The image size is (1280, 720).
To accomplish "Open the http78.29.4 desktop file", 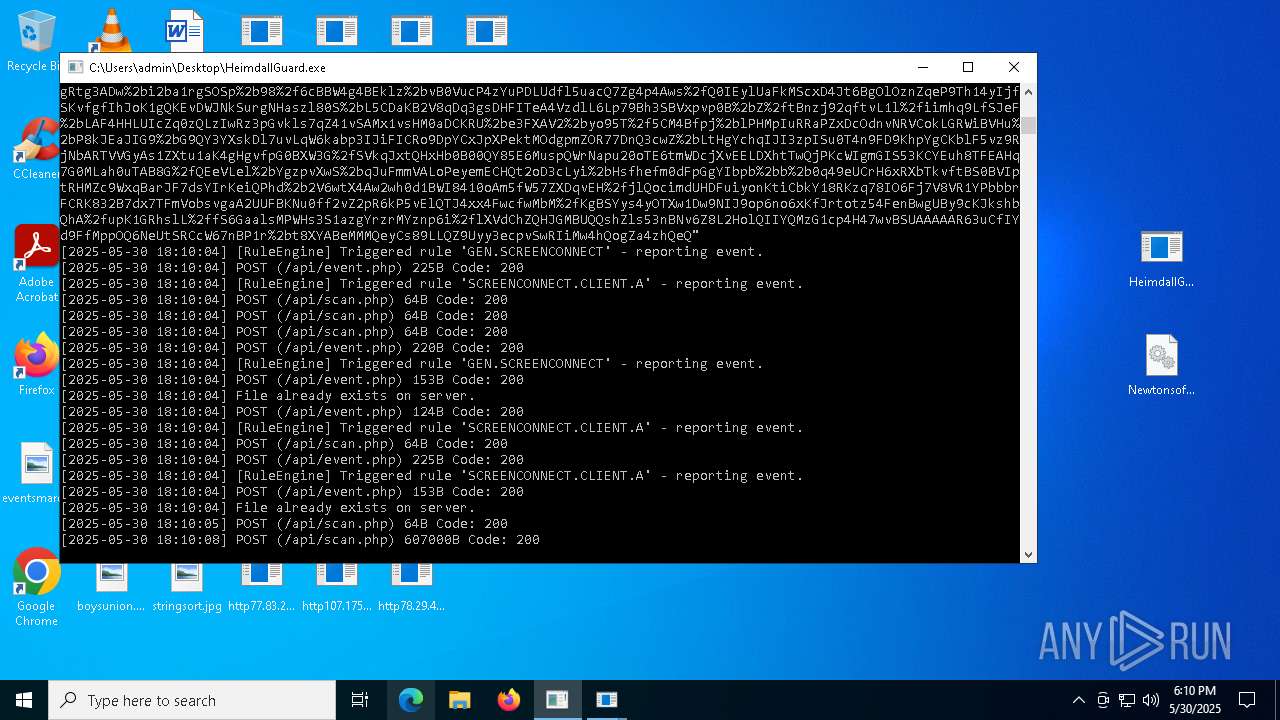I will coord(411,588).
